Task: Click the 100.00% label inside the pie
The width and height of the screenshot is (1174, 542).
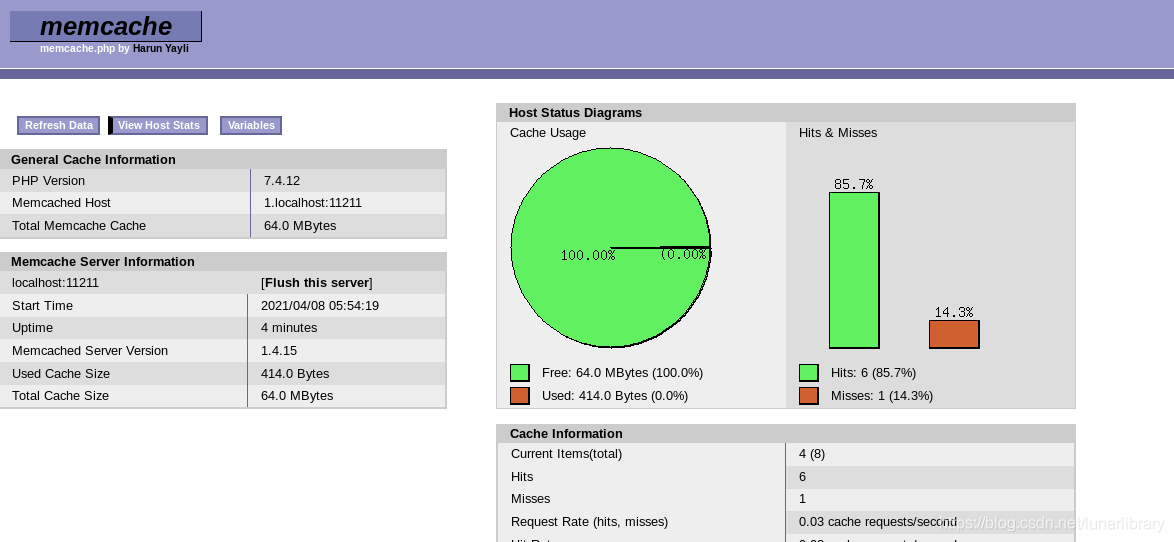Action: [588, 255]
